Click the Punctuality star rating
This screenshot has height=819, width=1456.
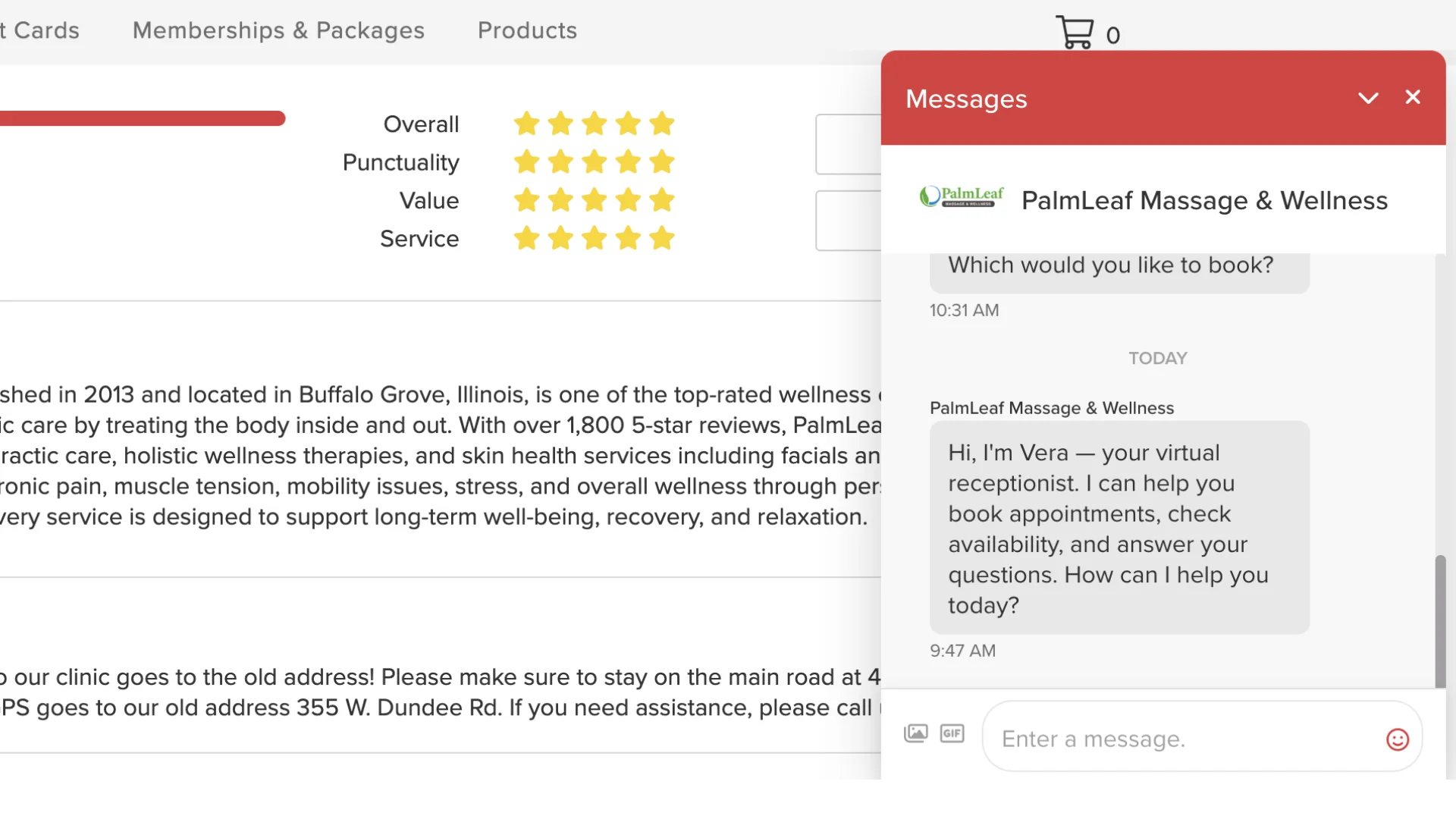594,162
